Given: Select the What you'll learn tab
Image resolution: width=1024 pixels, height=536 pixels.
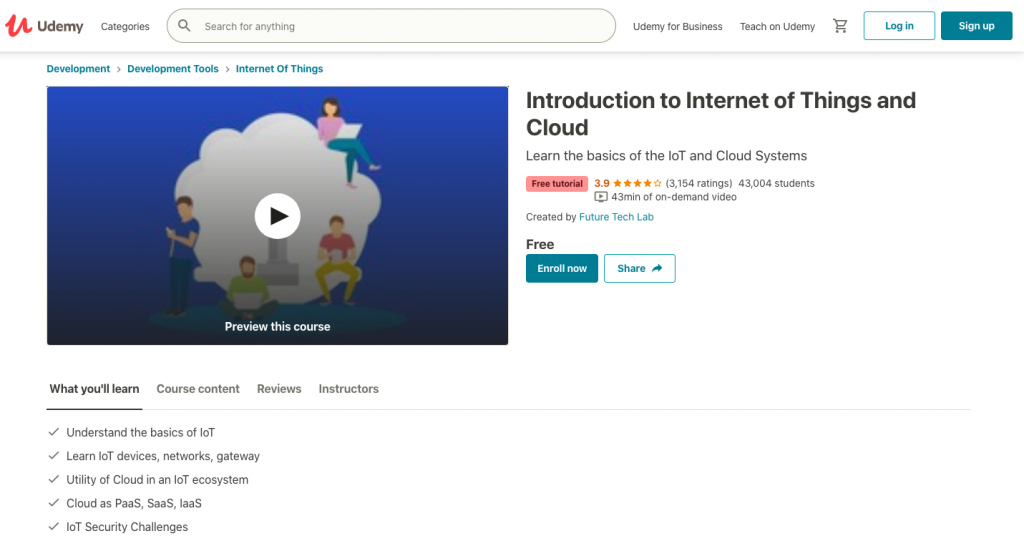Looking at the screenshot, I should [x=94, y=389].
